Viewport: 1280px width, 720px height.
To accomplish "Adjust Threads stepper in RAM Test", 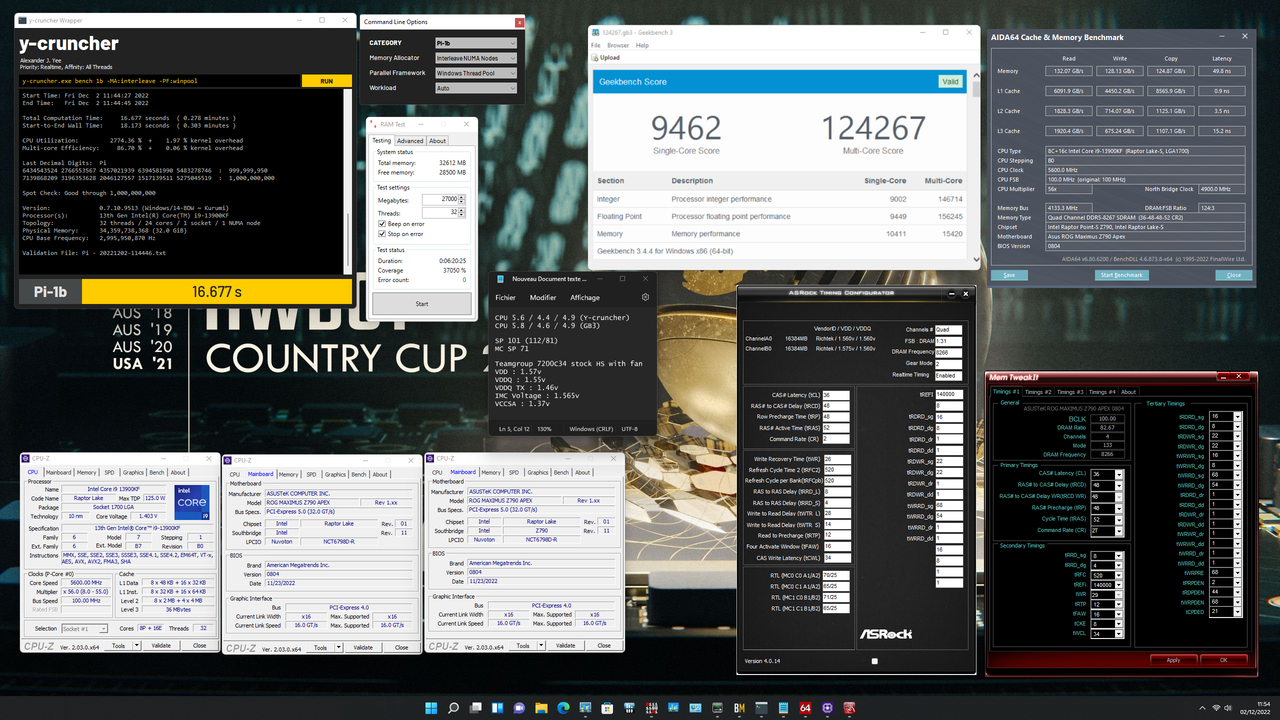I will tap(462, 213).
